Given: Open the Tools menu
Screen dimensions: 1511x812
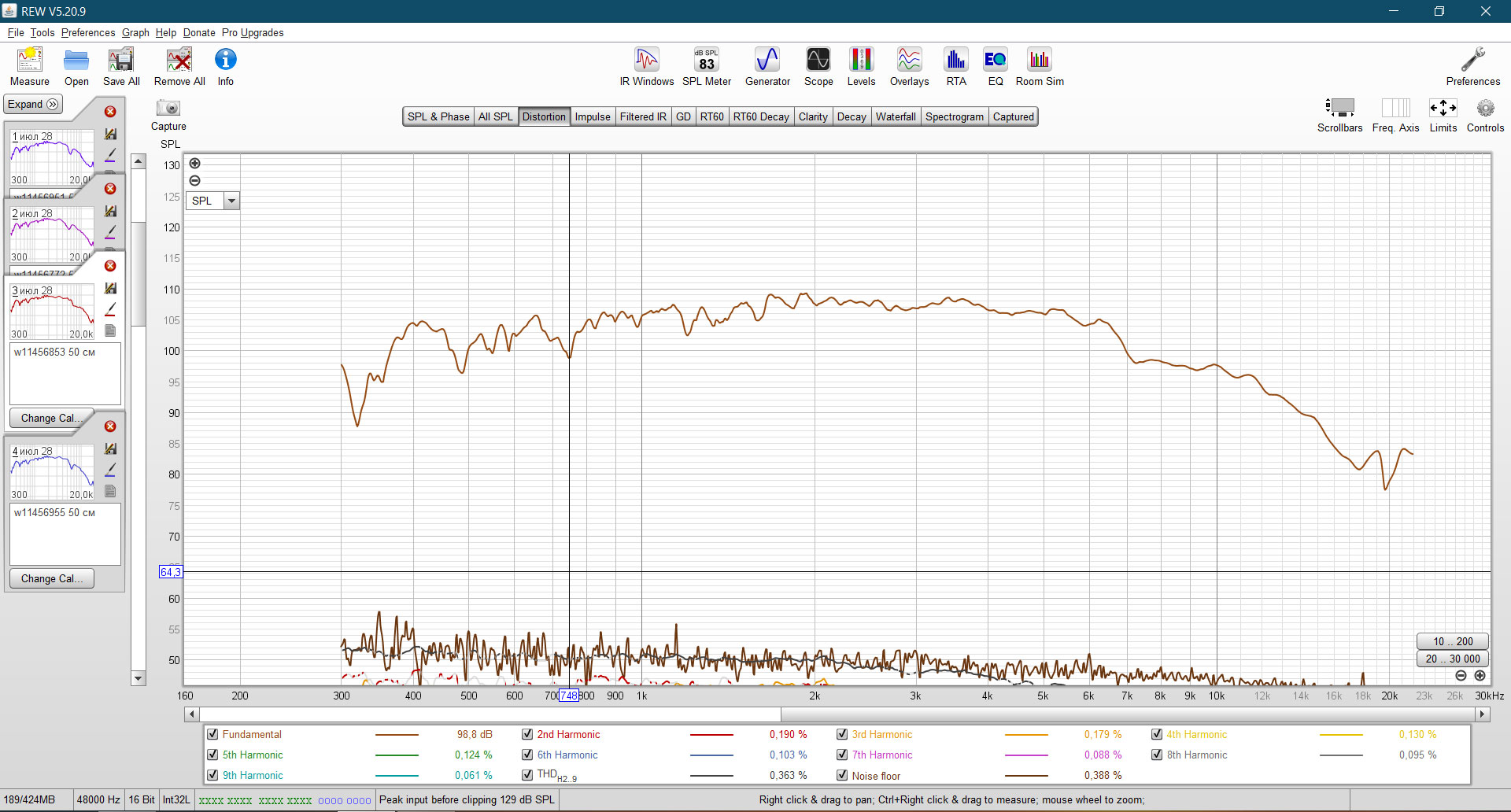Looking at the screenshot, I should pyautogui.click(x=42, y=32).
